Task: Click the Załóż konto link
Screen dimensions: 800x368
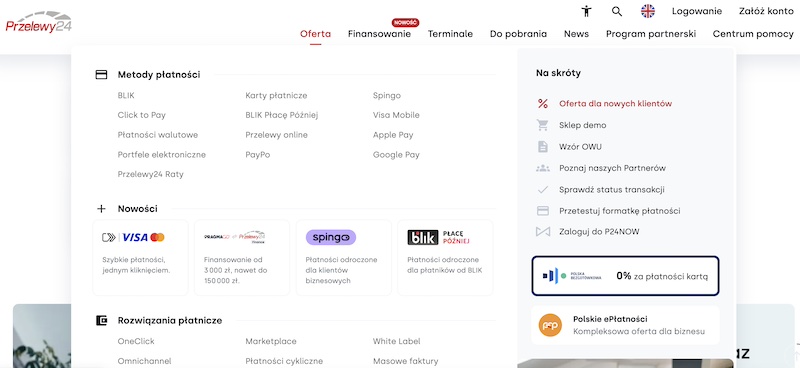Action: 766,11
